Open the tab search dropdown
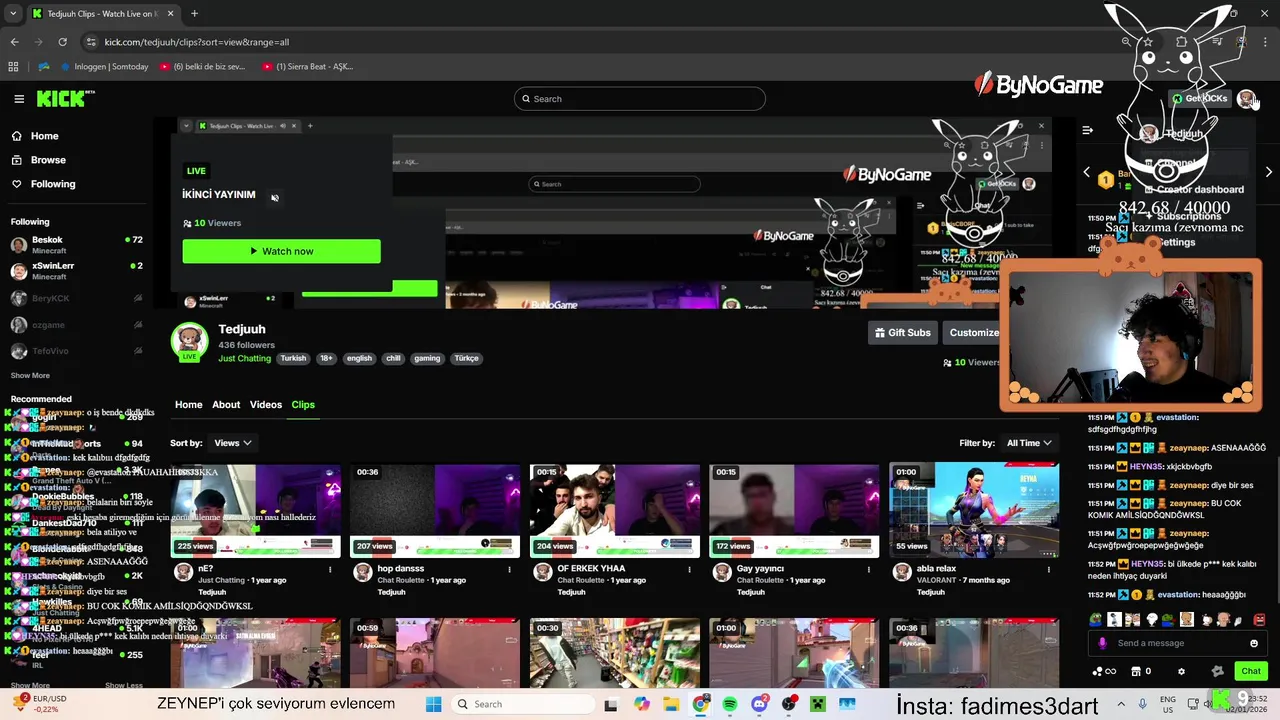Screen dimensions: 1280x720 coord(13,14)
